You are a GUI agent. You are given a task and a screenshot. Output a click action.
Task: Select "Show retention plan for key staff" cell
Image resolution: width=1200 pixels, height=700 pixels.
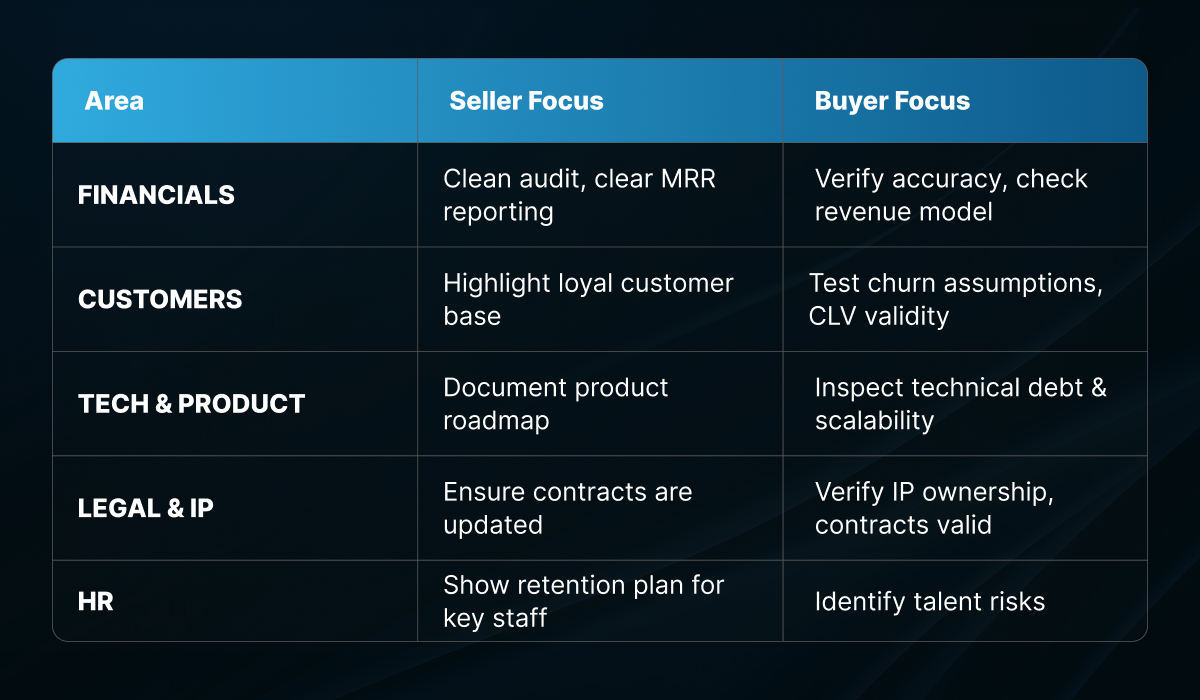coord(583,601)
